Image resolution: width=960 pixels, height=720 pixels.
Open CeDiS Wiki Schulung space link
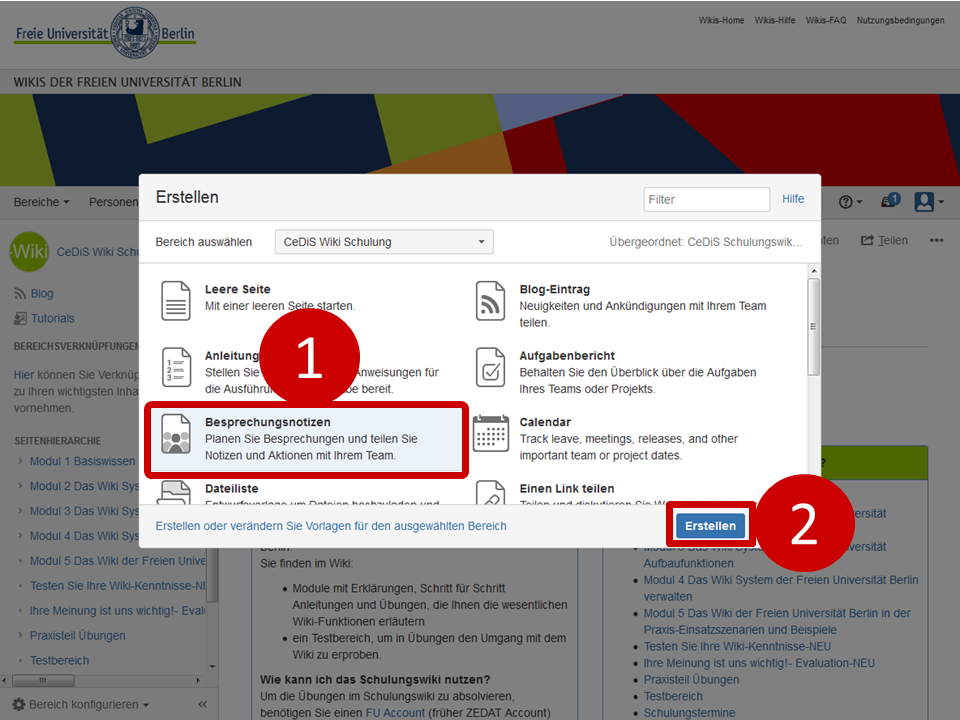click(98, 252)
